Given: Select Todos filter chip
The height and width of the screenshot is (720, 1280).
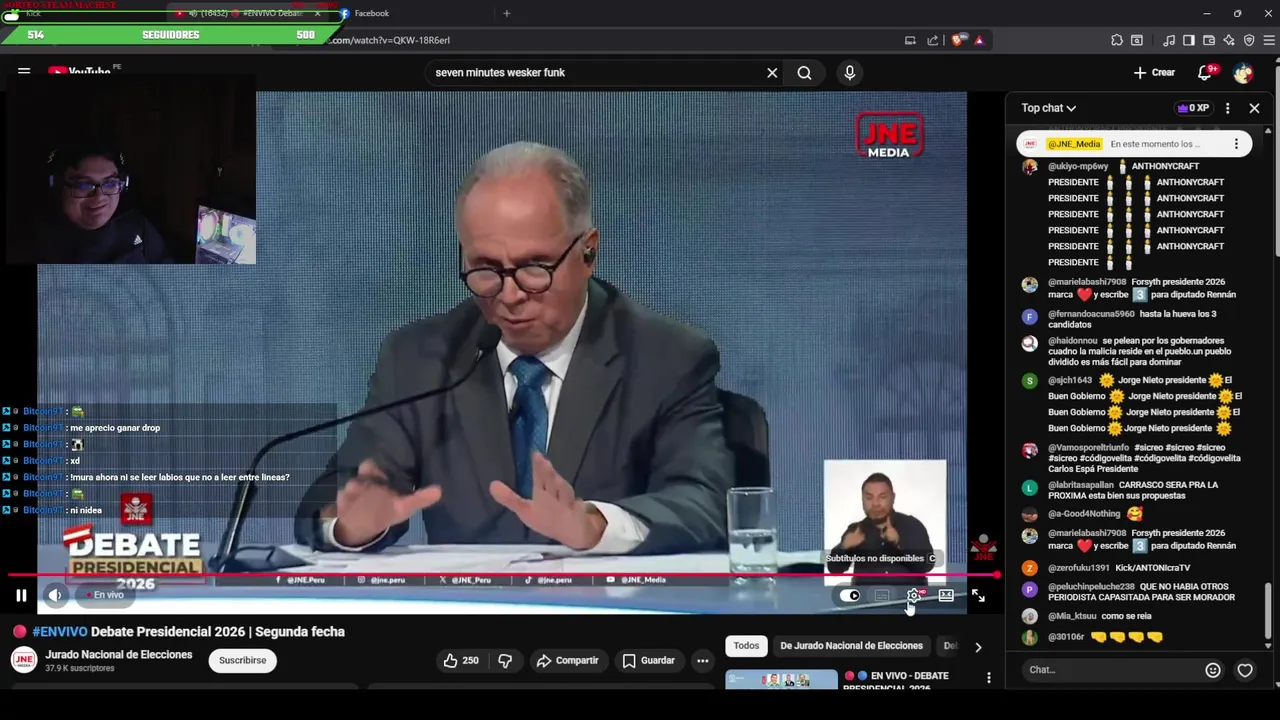Looking at the screenshot, I should point(747,646).
